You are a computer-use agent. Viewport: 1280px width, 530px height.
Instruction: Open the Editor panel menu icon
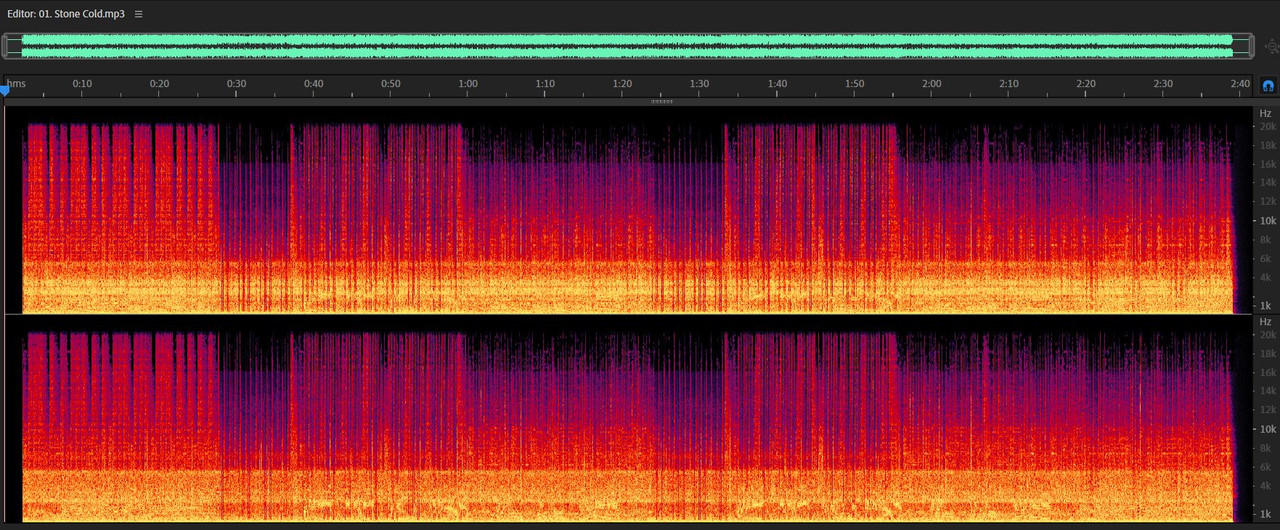point(138,14)
